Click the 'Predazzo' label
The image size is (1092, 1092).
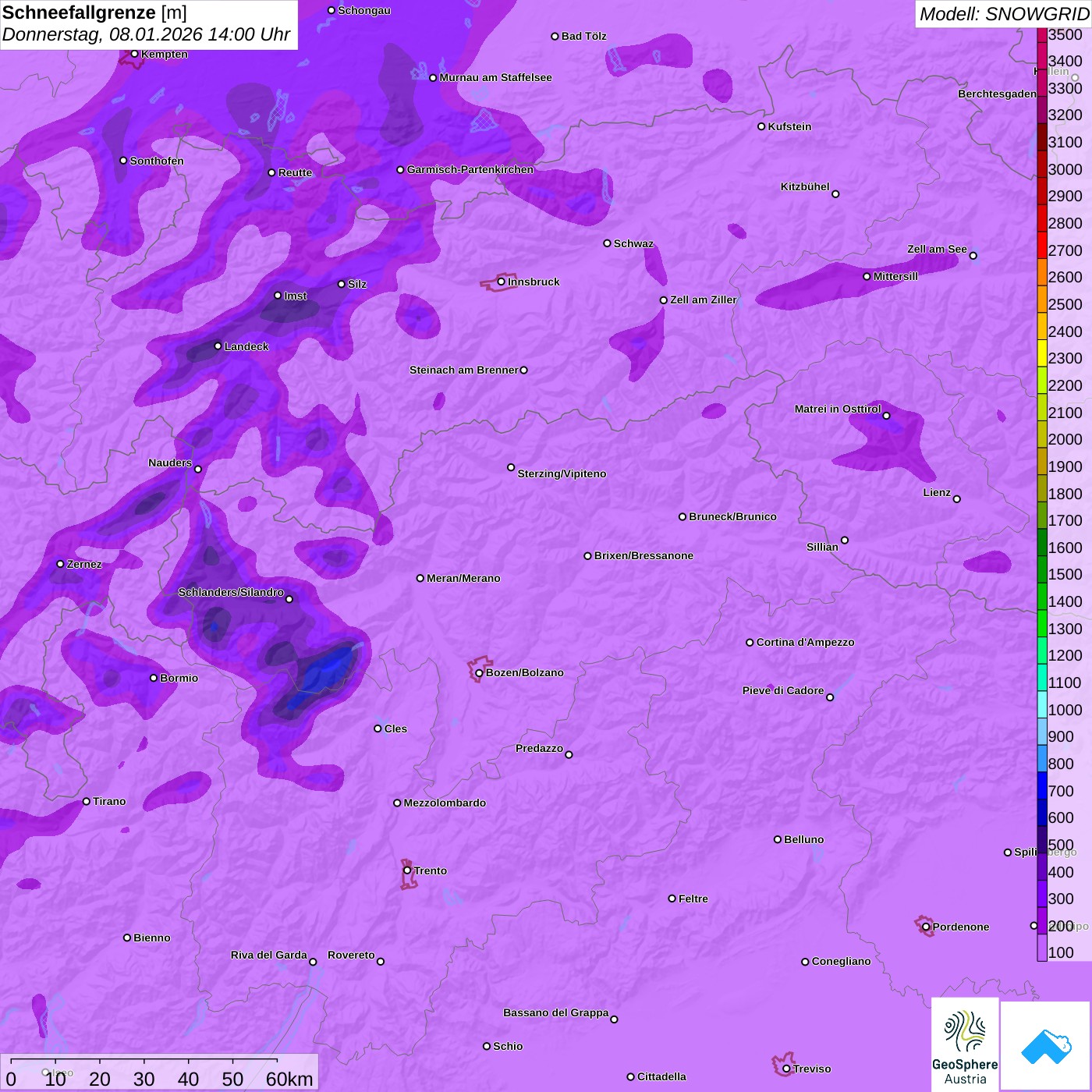pyautogui.click(x=539, y=748)
